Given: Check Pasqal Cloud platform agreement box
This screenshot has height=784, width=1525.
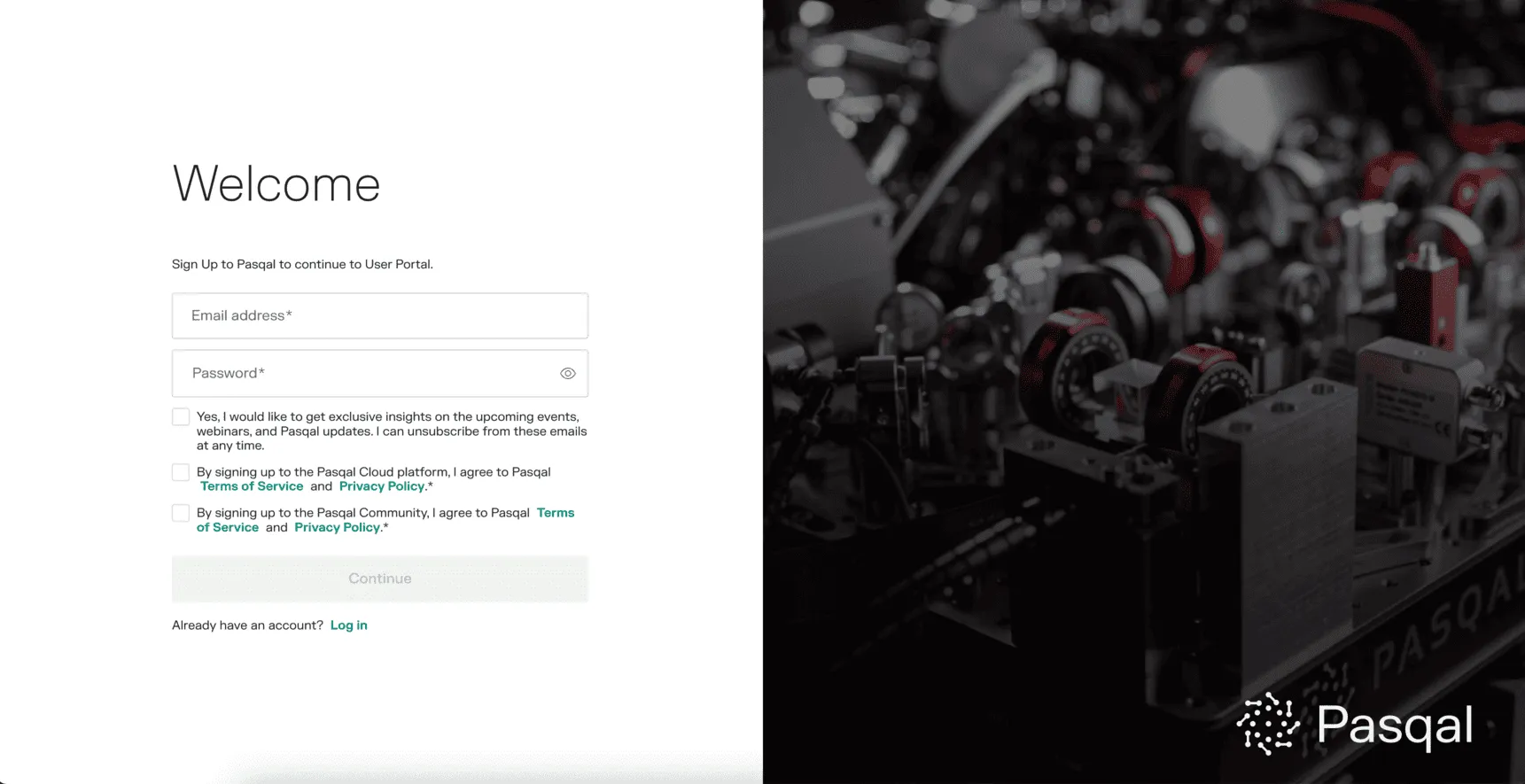Looking at the screenshot, I should pos(181,472).
